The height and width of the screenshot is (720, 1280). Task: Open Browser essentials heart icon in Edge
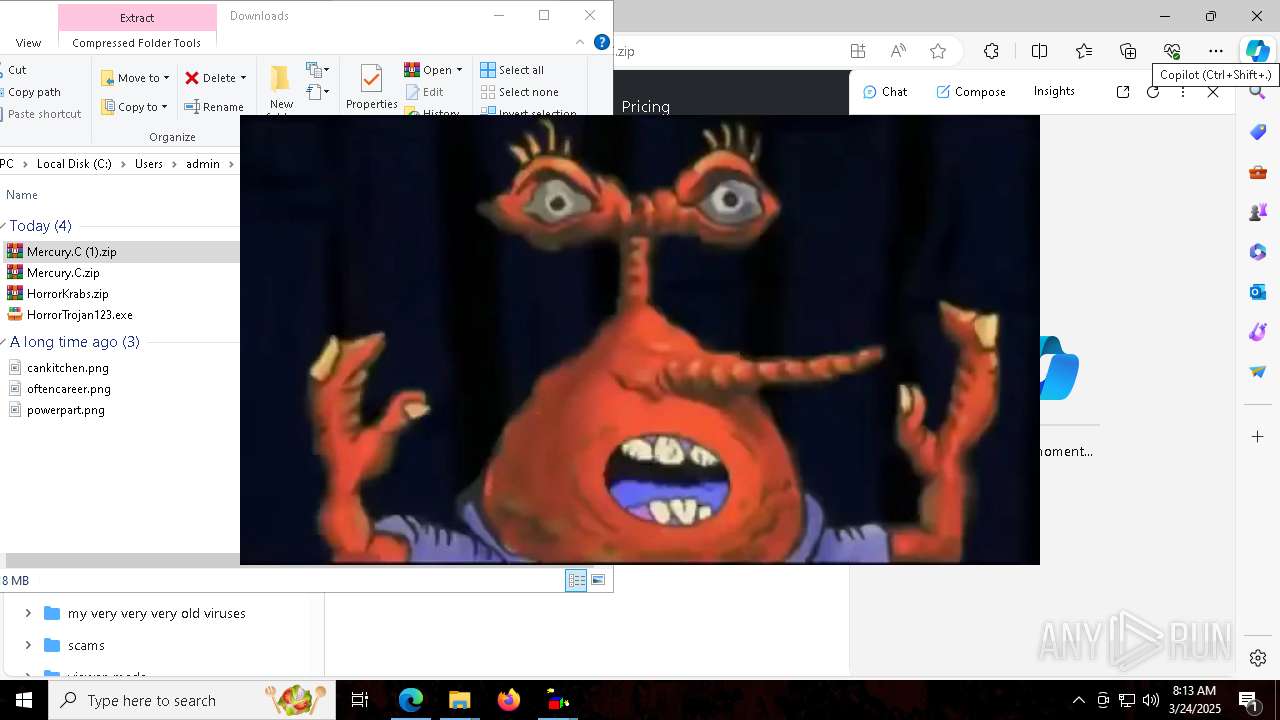pyautogui.click(x=1172, y=51)
